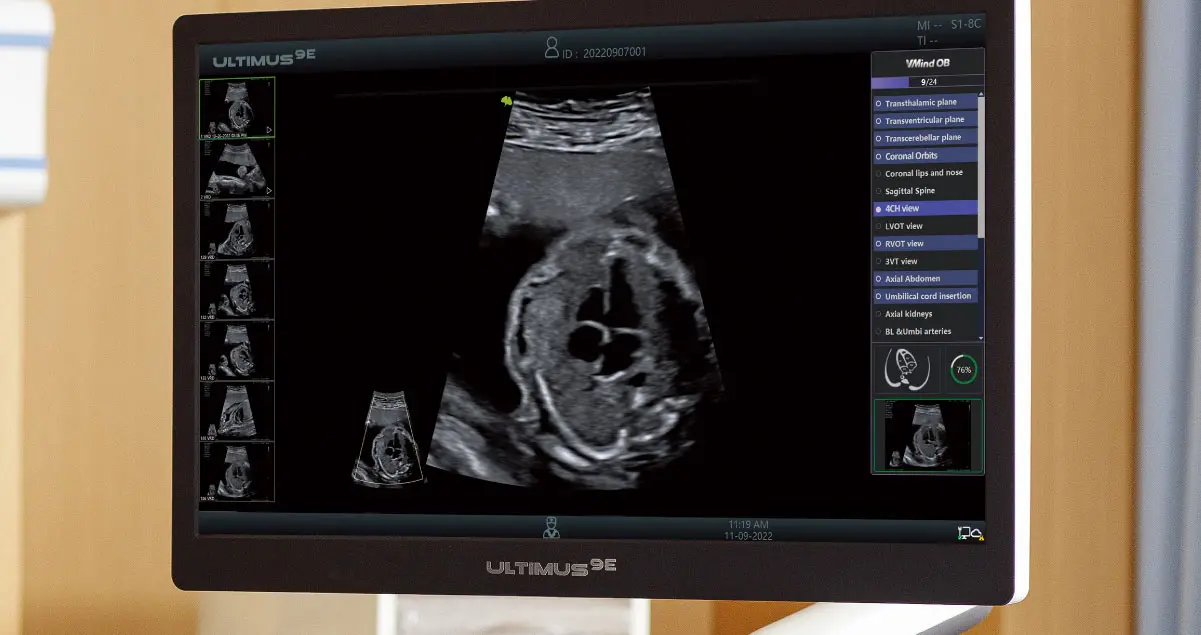Select the first green-highlighted clip thumbnail

click(x=237, y=108)
